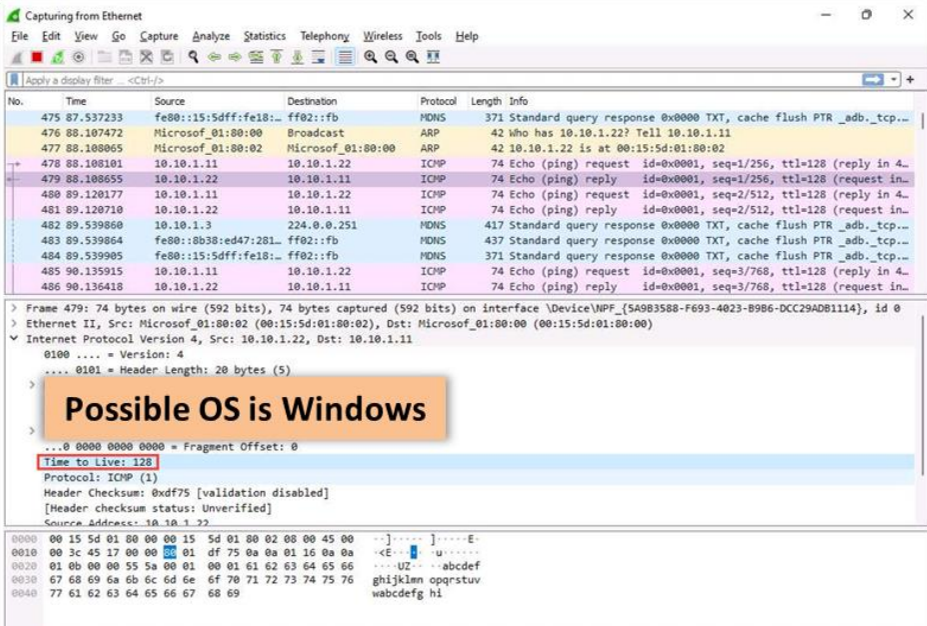Open the File menu
This screenshot has height=626, width=927.
pyautogui.click(x=20, y=36)
